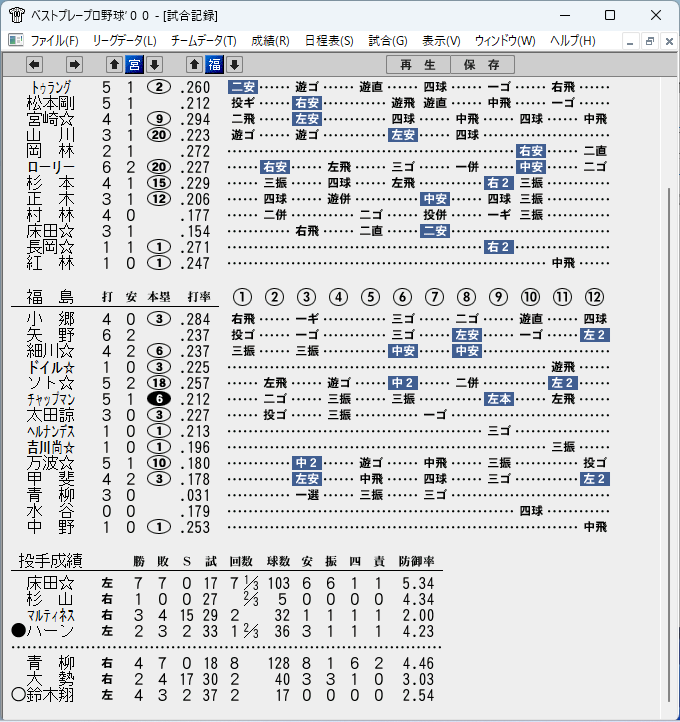Click the 再生 replay button
Screen dimensions: 680x722
coord(418,65)
